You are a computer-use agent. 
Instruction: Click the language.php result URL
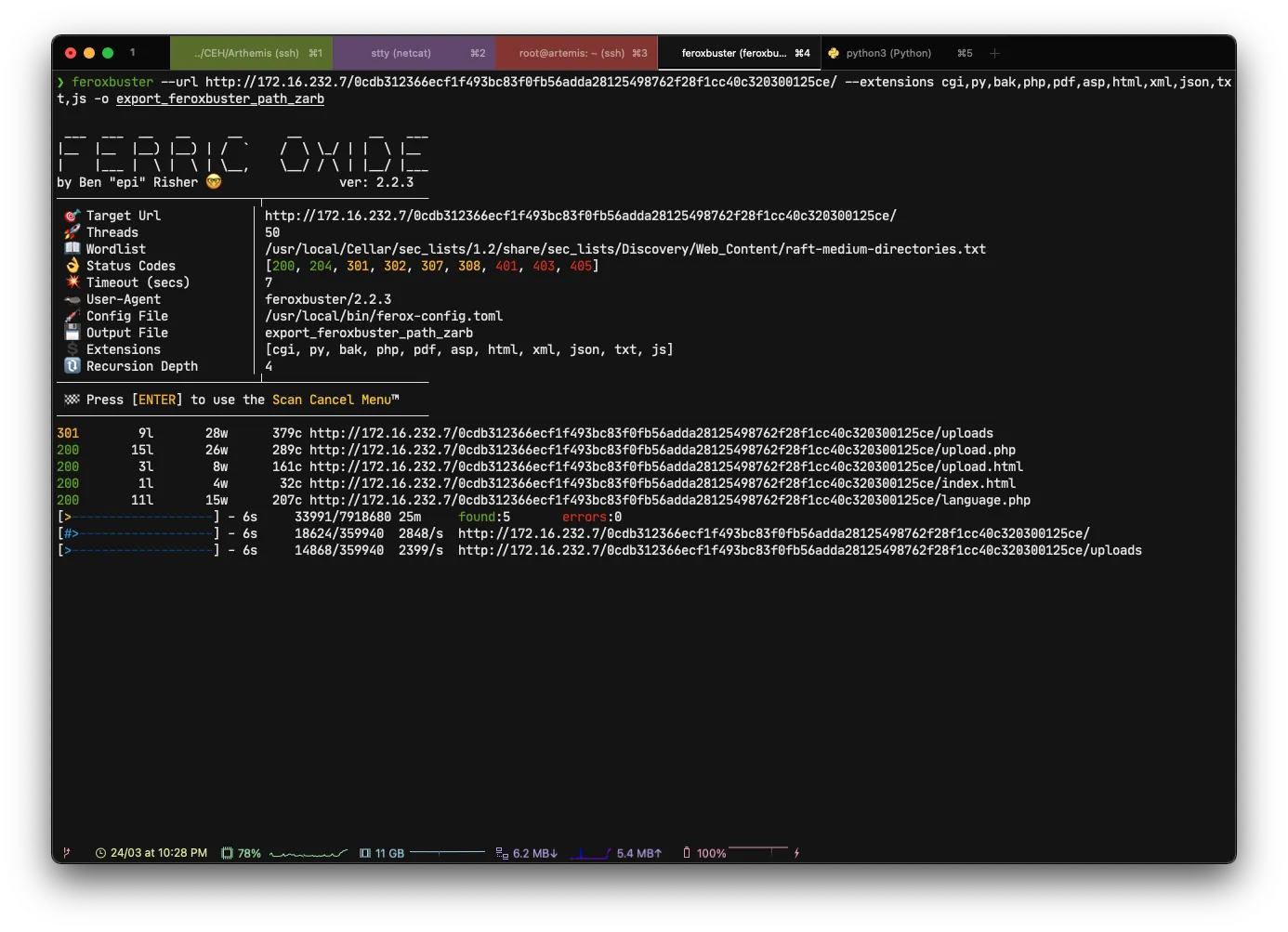pyautogui.click(x=669, y=500)
